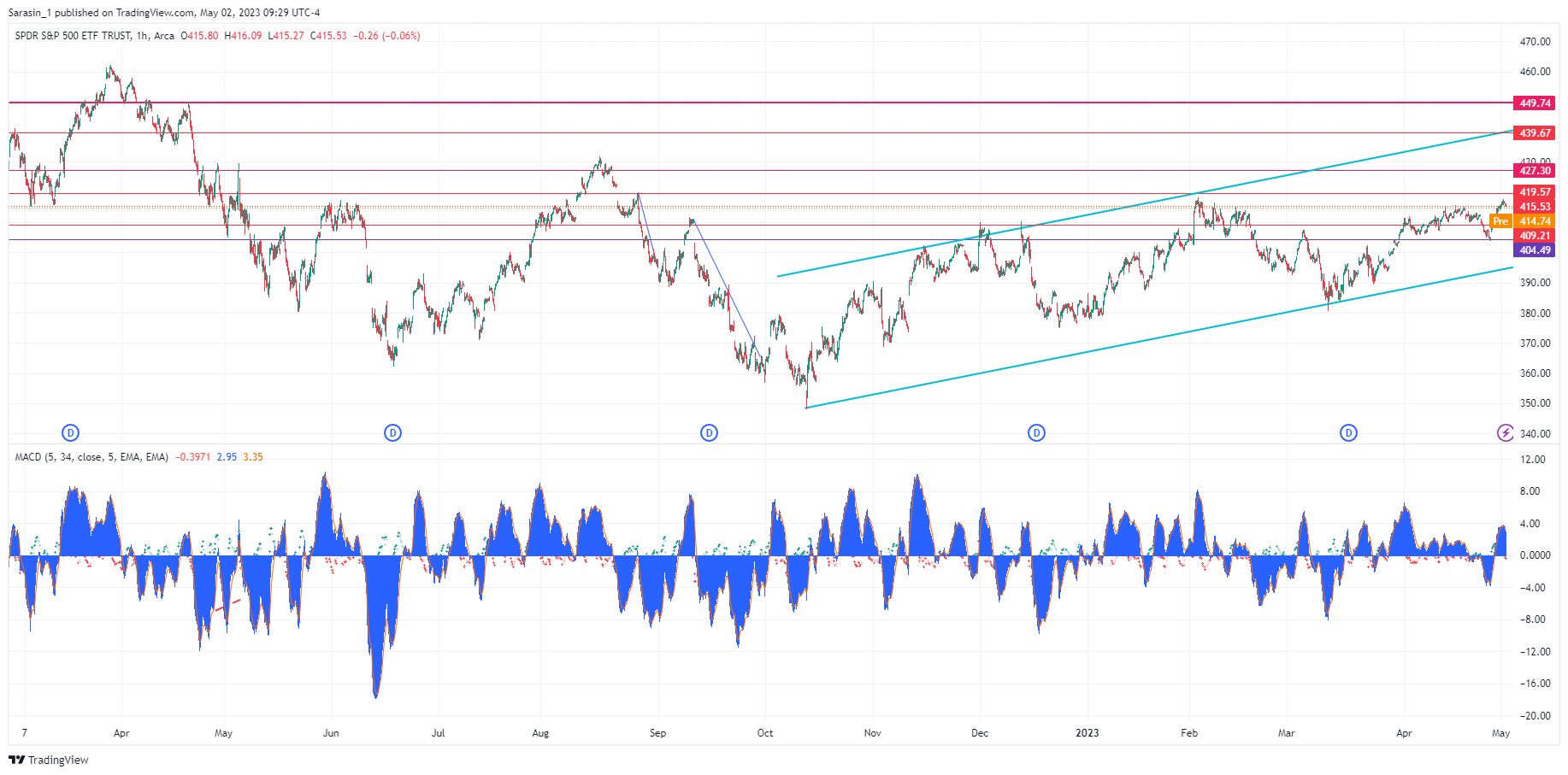The width and height of the screenshot is (1568, 775).
Task: Click the 2023 label on the time axis
Action: click(x=1088, y=733)
